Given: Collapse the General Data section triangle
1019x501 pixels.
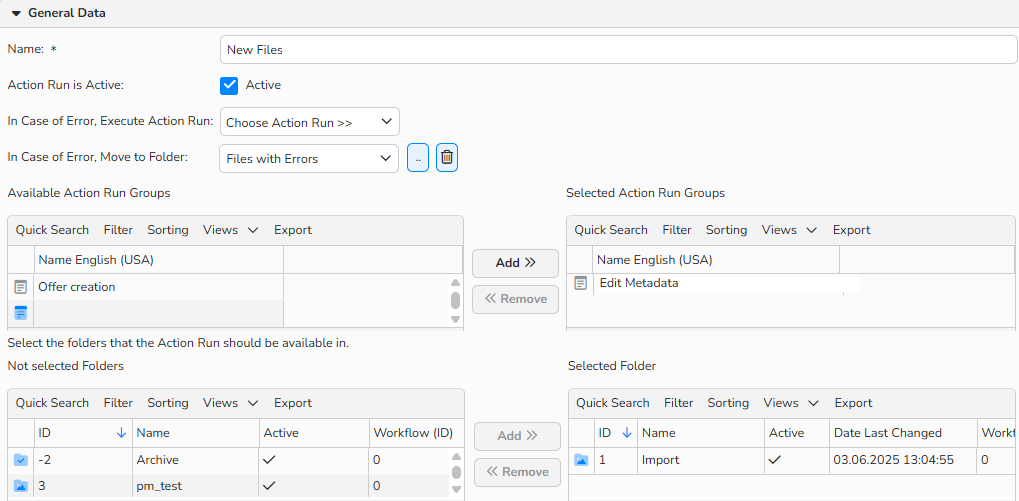Looking at the screenshot, I should [x=16, y=13].
